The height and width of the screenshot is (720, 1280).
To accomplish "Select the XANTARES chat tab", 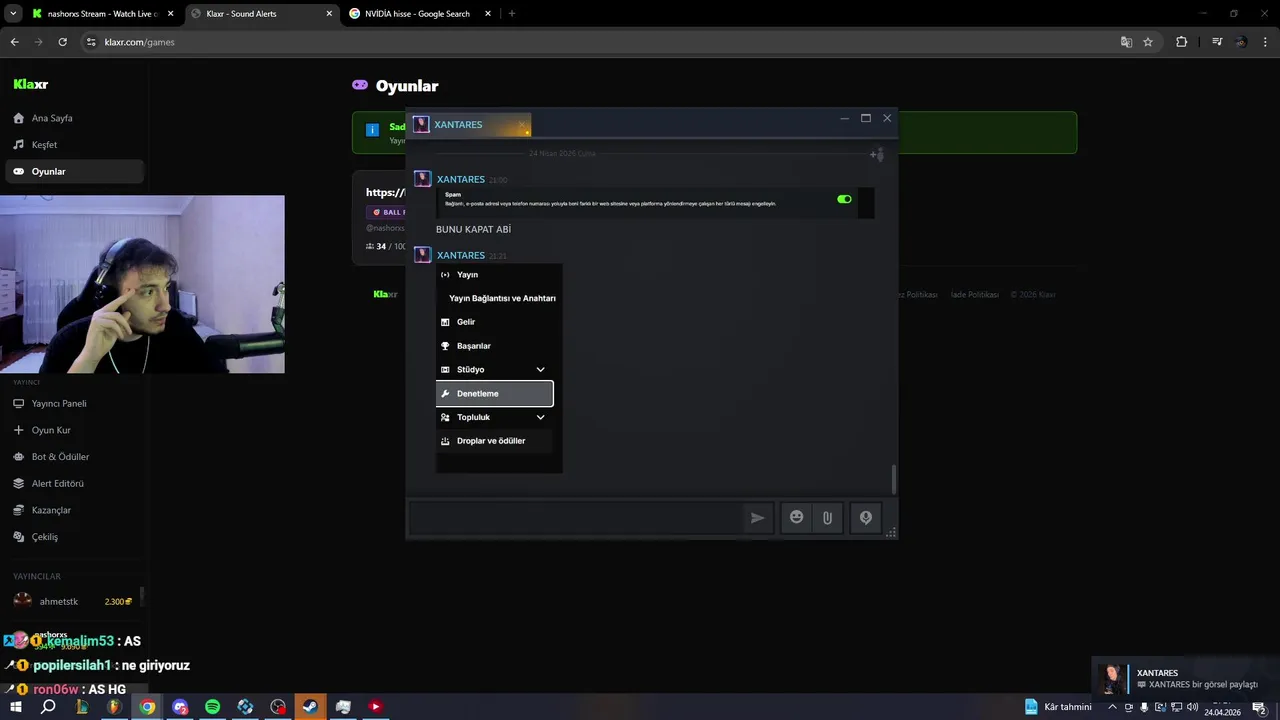I will [470, 125].
